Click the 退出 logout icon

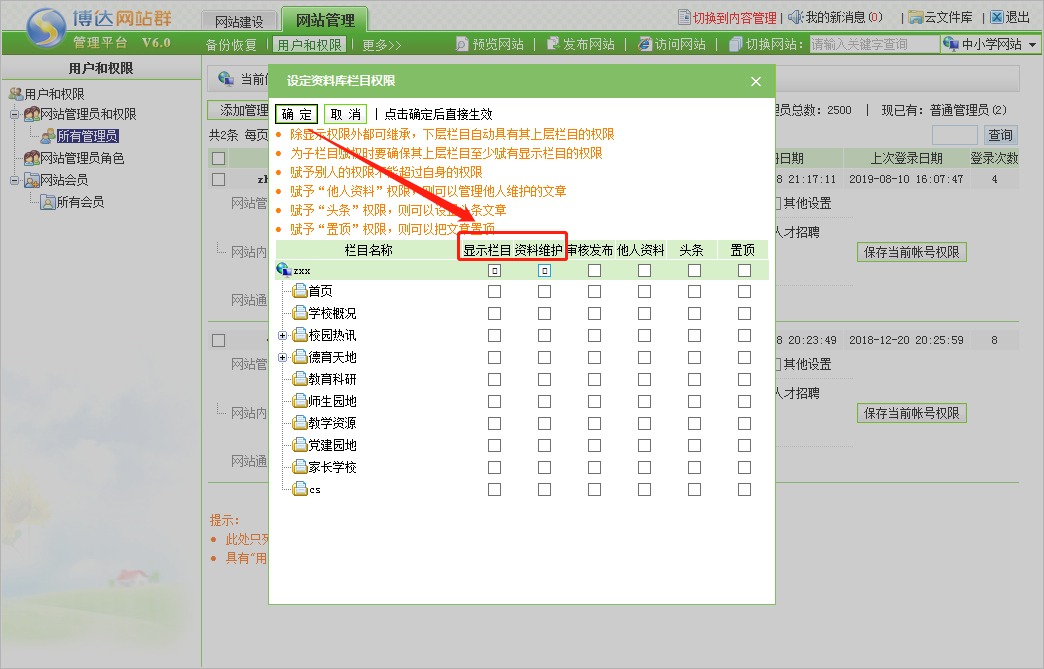coord(996,17)
